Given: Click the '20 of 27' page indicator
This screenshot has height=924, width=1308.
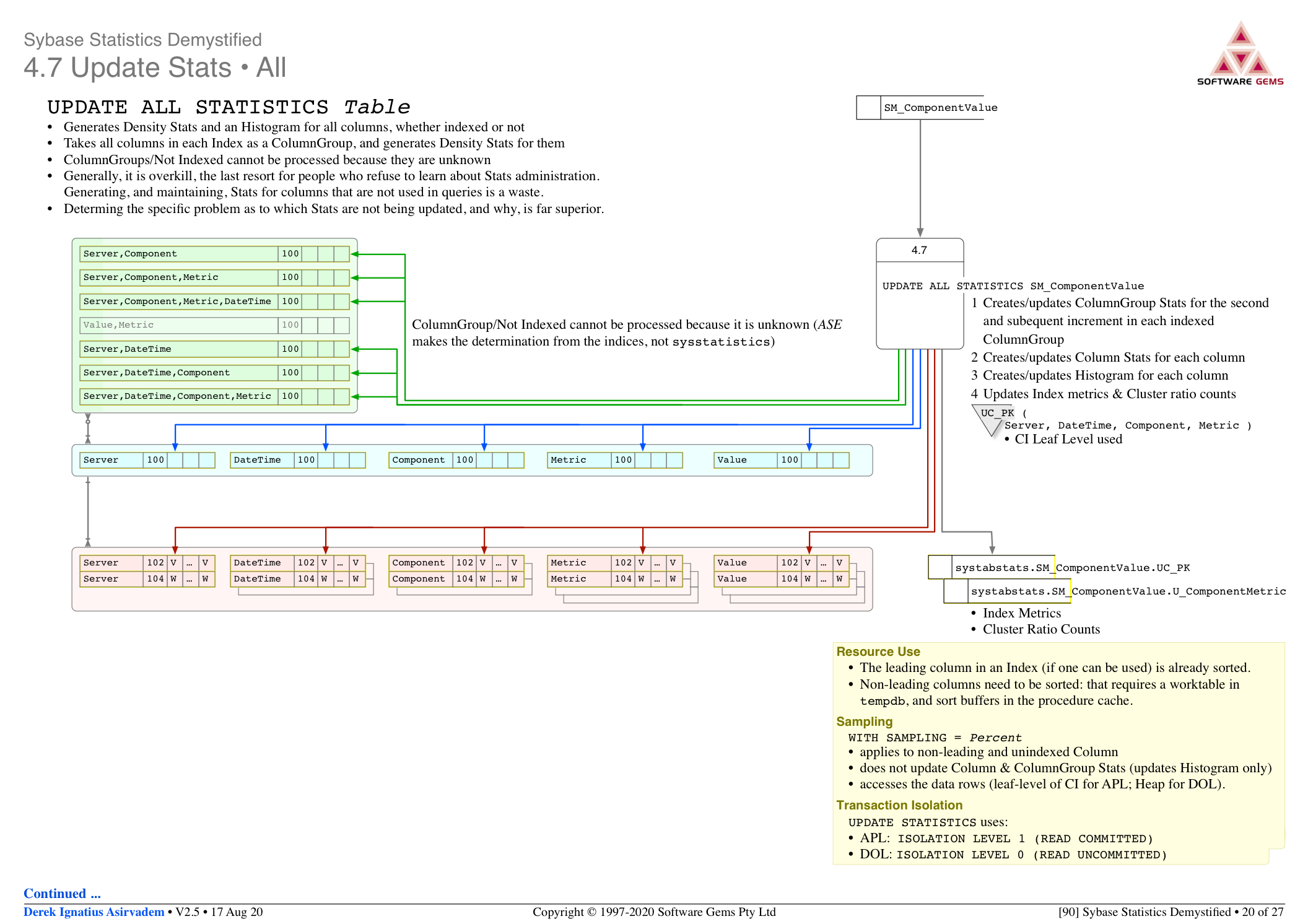Looking at the screenshot, I should click(x=1263, y=912).
